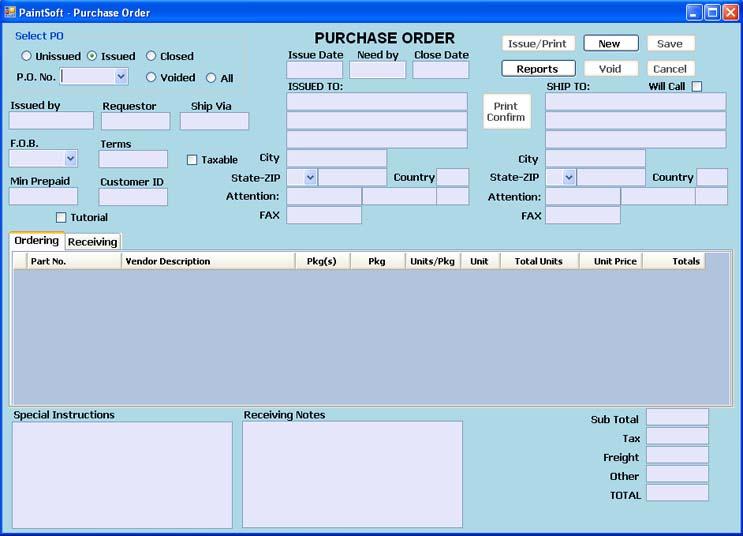This screenshot has height=536, width=743.
Task: Open the Issued To State dropdown
Action: pos(310,178)
